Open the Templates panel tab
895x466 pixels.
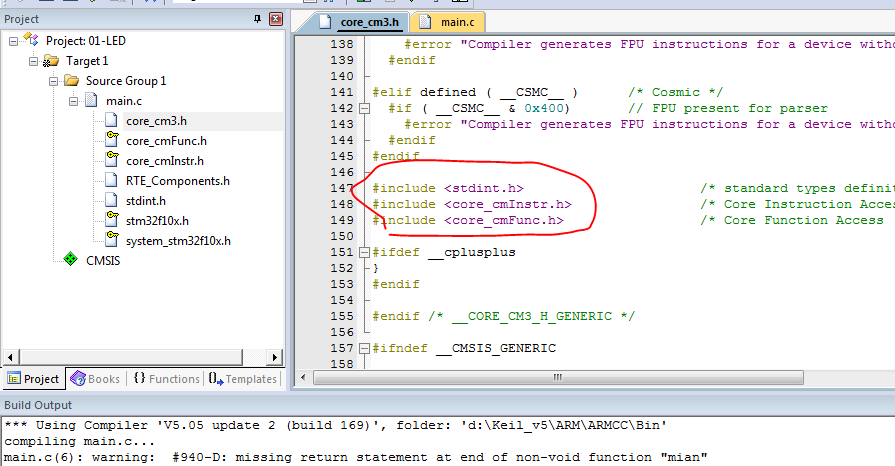point(242,379)
